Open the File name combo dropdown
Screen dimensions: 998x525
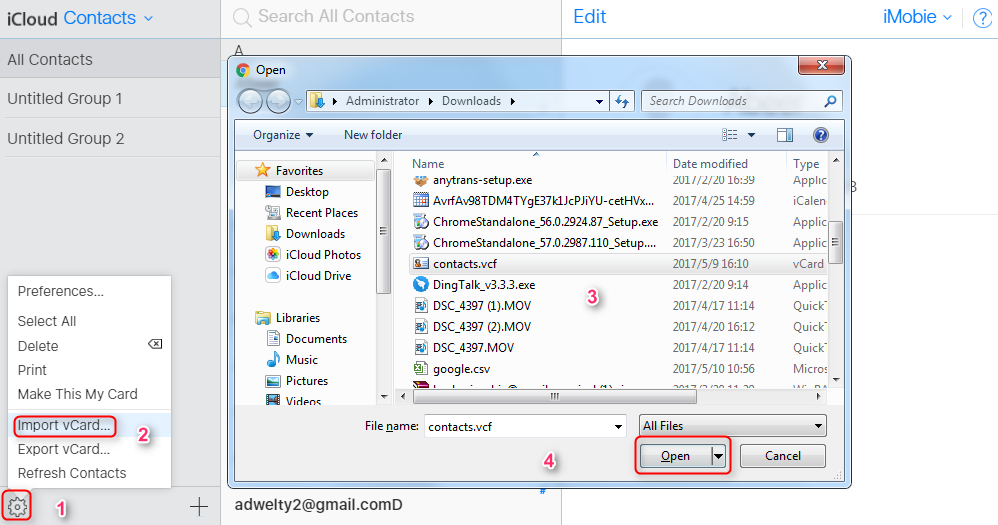[618, 426]
